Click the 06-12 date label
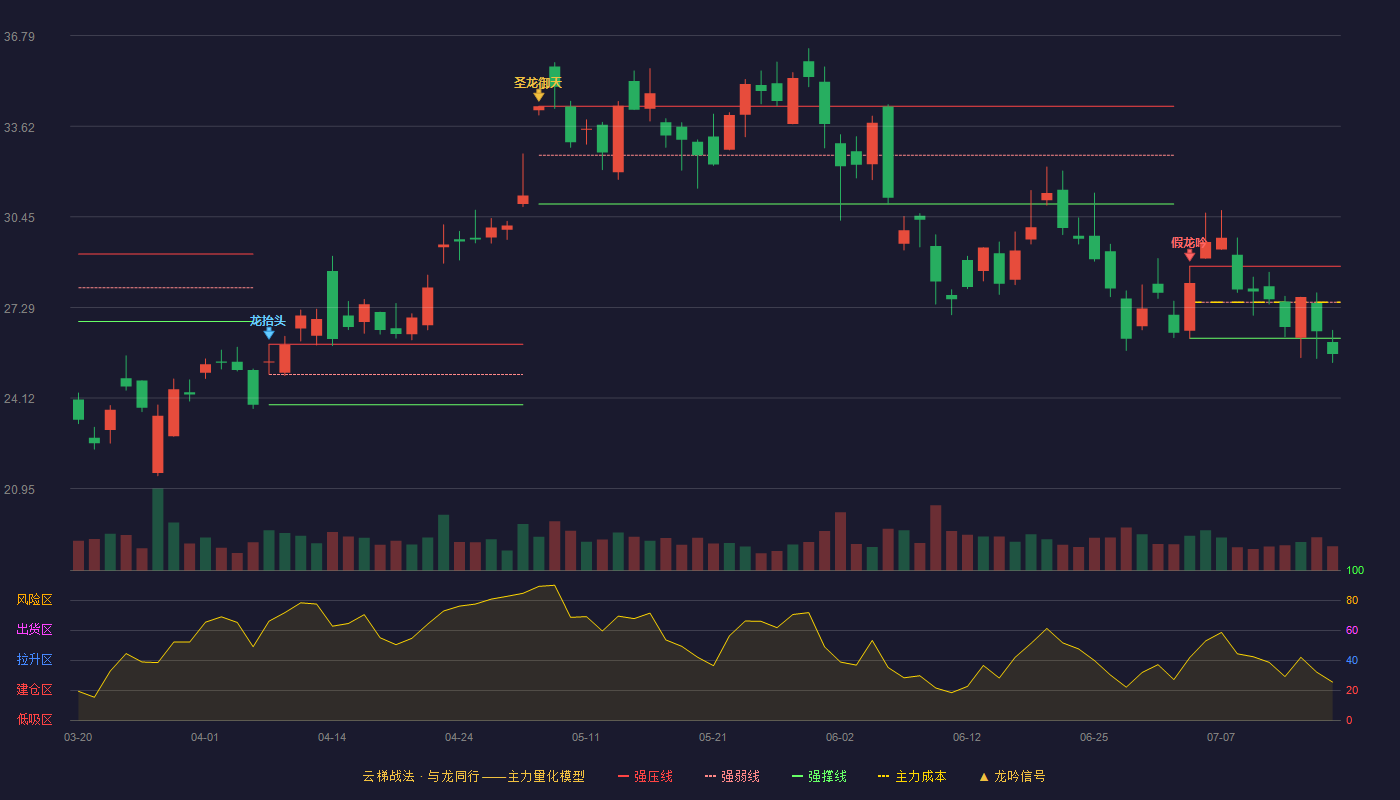Screen dimensions: 1400x800 pyautogui.click(x=967, y=737)
